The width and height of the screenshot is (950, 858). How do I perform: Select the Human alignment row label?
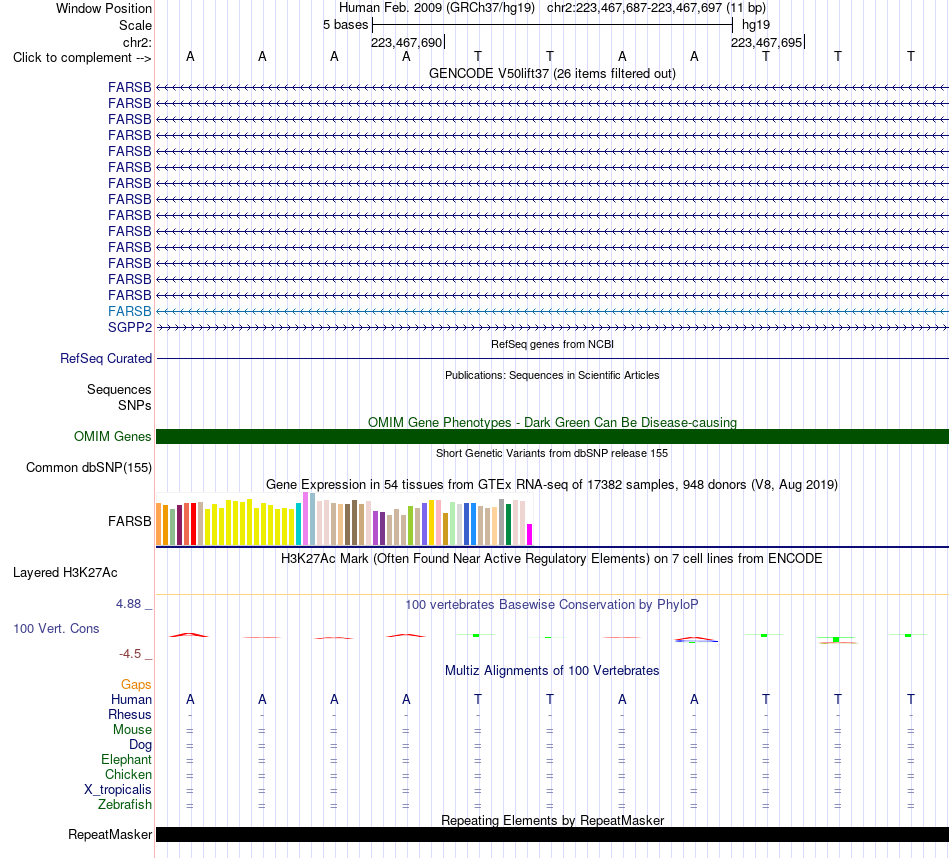(131, 700)
